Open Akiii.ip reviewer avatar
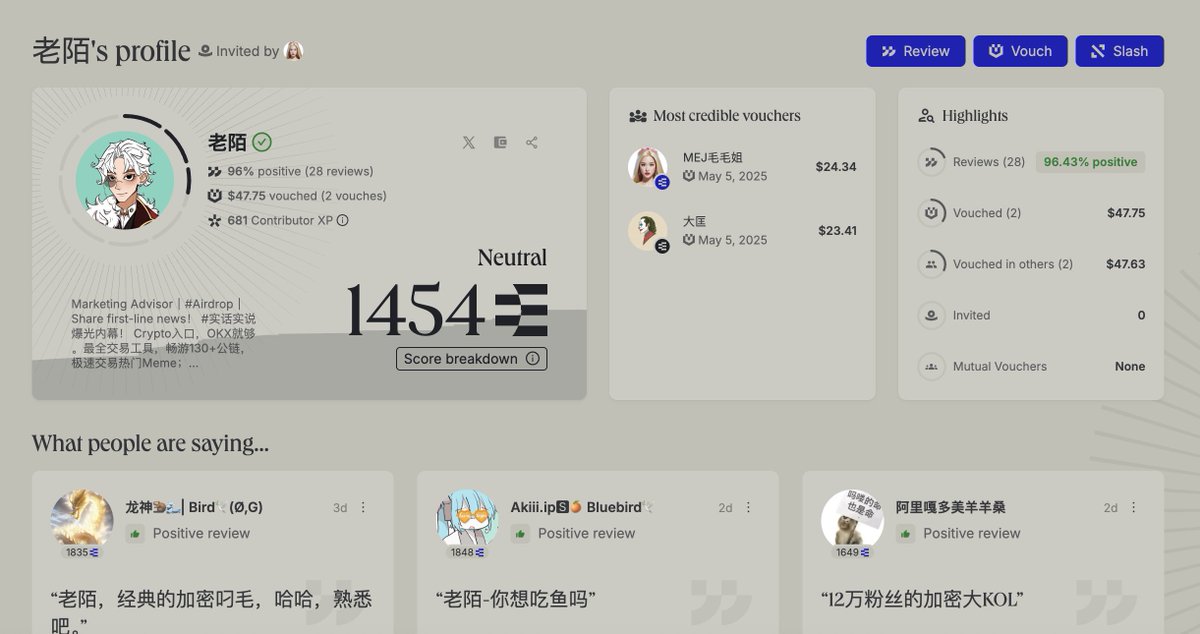1200x634 pixels. click(467, 519)
